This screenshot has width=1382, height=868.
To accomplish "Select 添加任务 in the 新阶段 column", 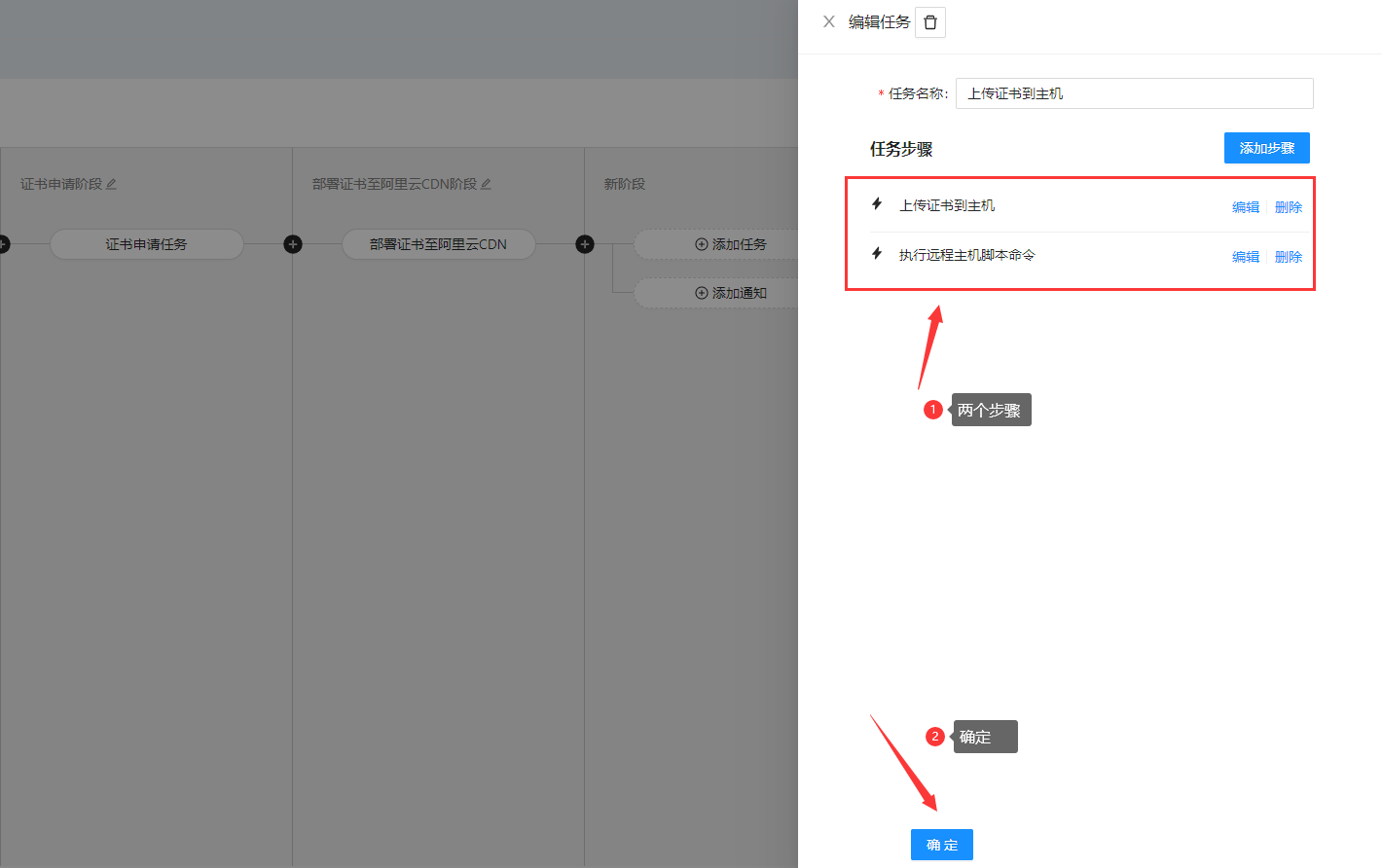I will pos(730,244).
